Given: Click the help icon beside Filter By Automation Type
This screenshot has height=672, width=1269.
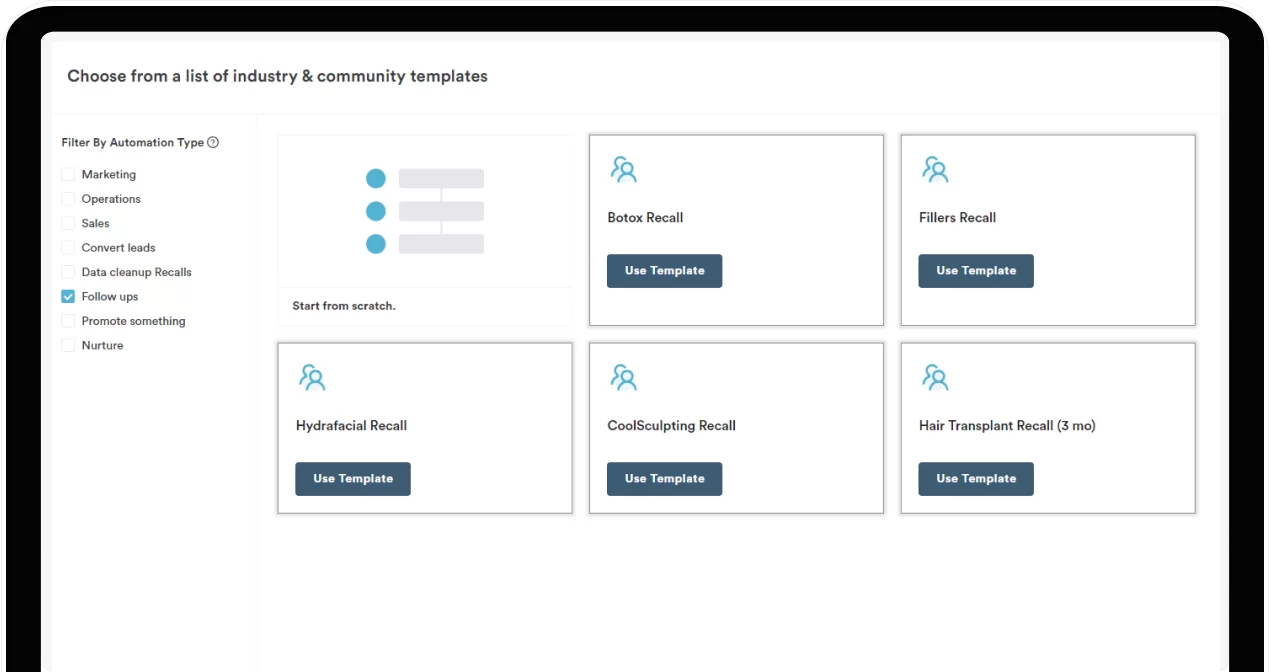Looking at the screenshot, I should tap(213, 143).
